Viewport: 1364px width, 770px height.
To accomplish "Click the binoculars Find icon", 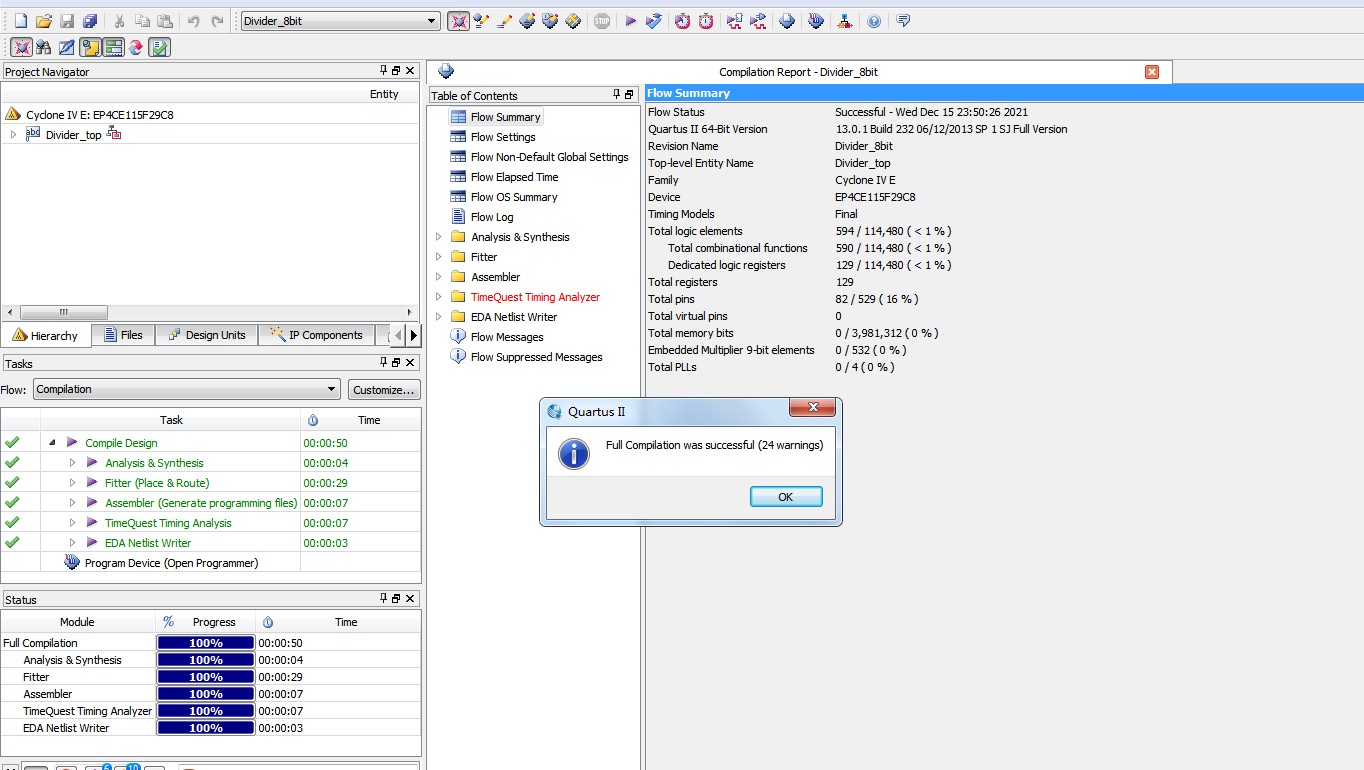I will (x=43, y=47).
